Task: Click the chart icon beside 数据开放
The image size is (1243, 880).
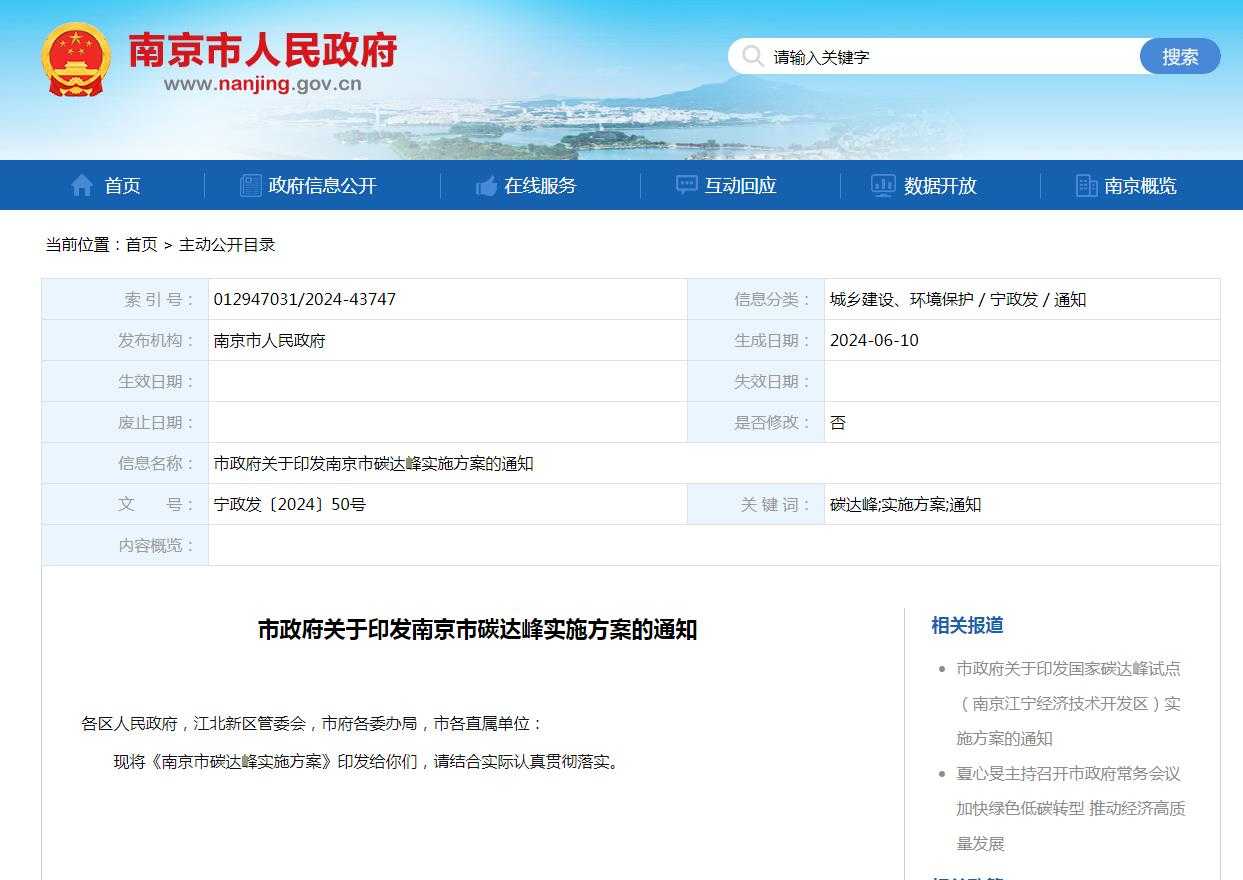Action: [883, 185]
